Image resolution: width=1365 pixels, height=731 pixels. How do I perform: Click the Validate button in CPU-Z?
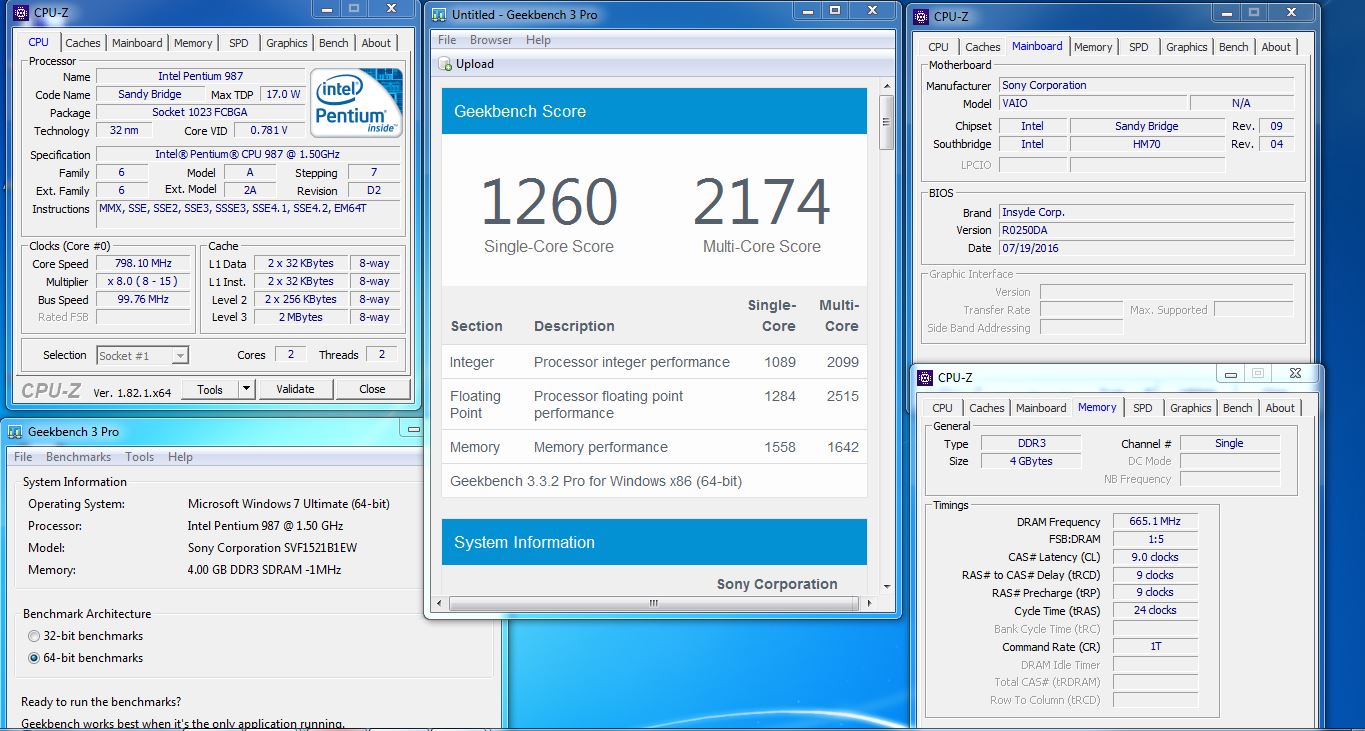click(295, 389)
